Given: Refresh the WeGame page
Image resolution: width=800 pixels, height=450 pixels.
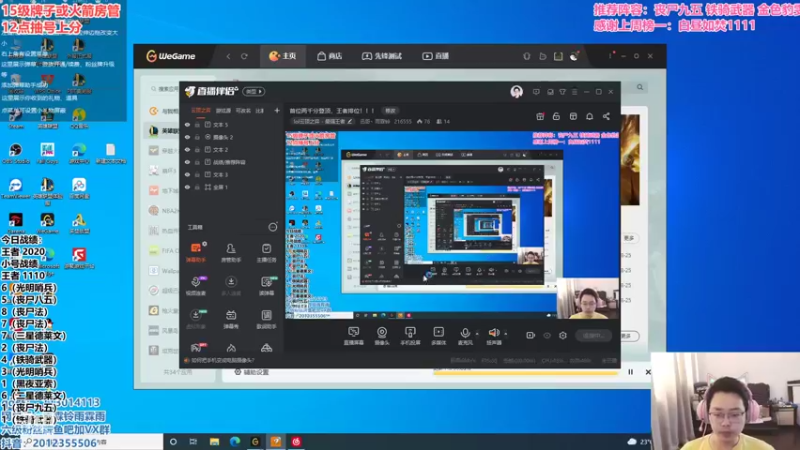Looking at the screenshot, I should tap(244, 56).
